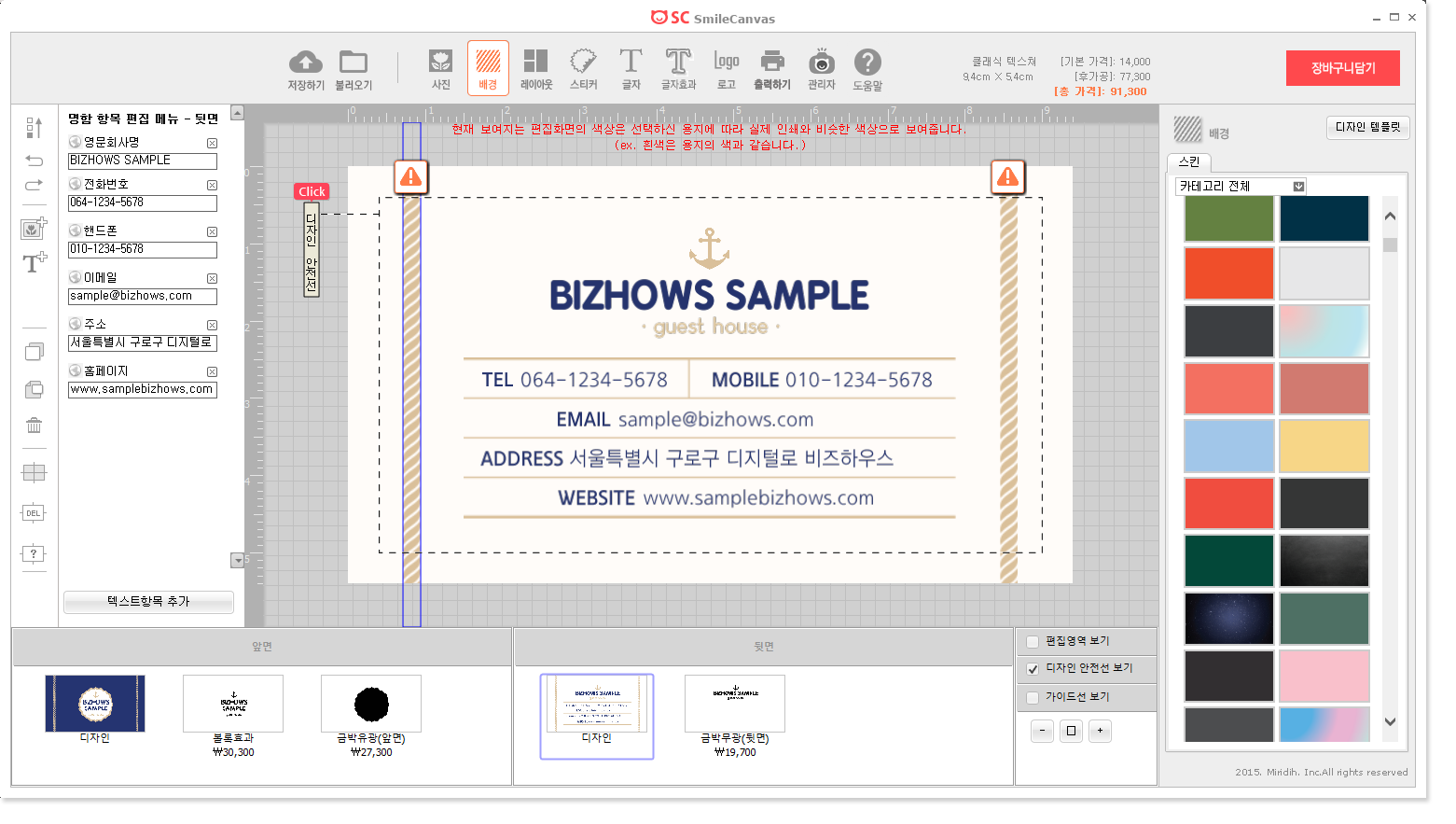Image resolution: width=1456 pixels, height=824 pixels.
Task: Open the 불러오기 folder icon
Action: (x=354, y=63)
